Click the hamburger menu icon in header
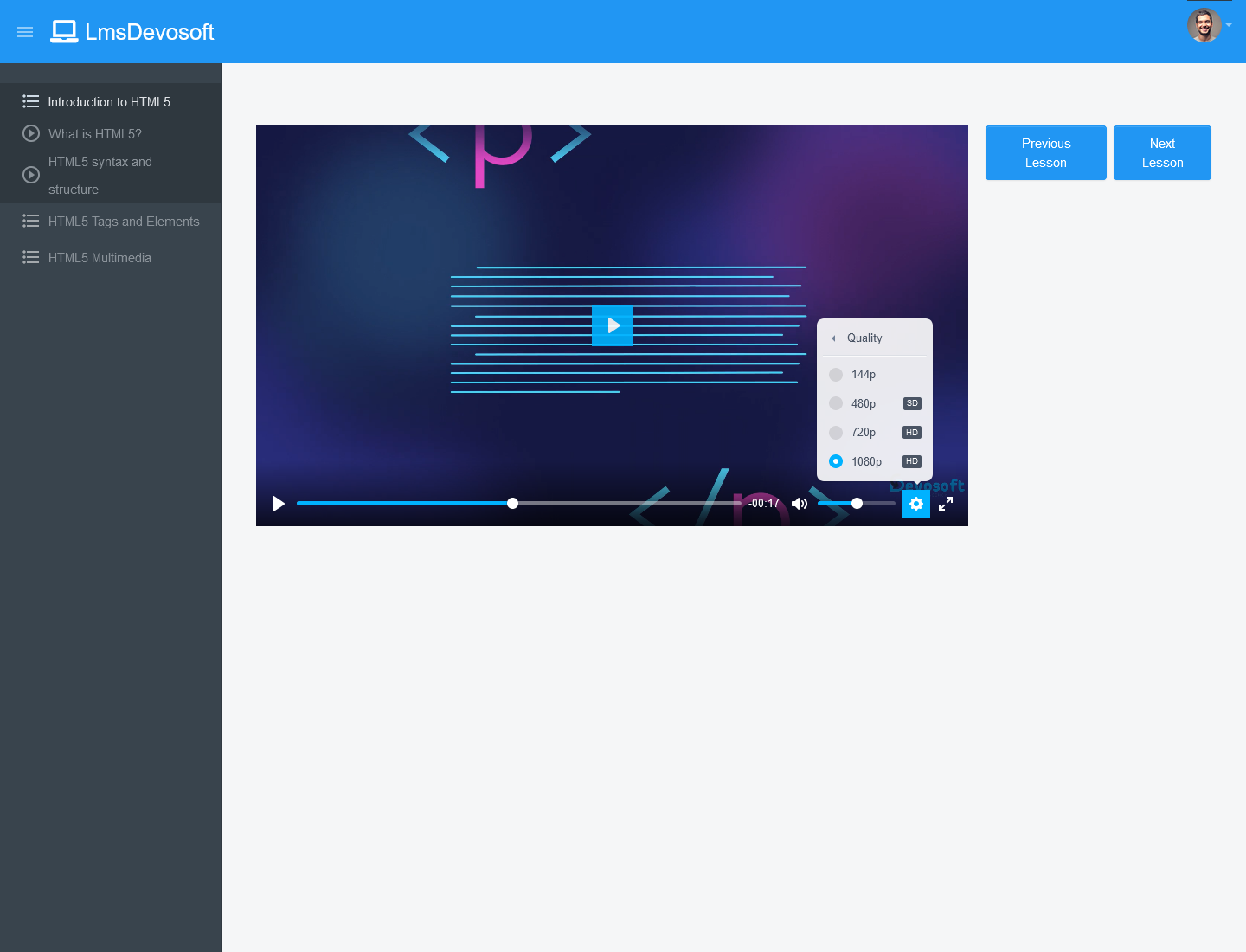The width and height of the screenshot is (1246, 952). click(25, 32)
